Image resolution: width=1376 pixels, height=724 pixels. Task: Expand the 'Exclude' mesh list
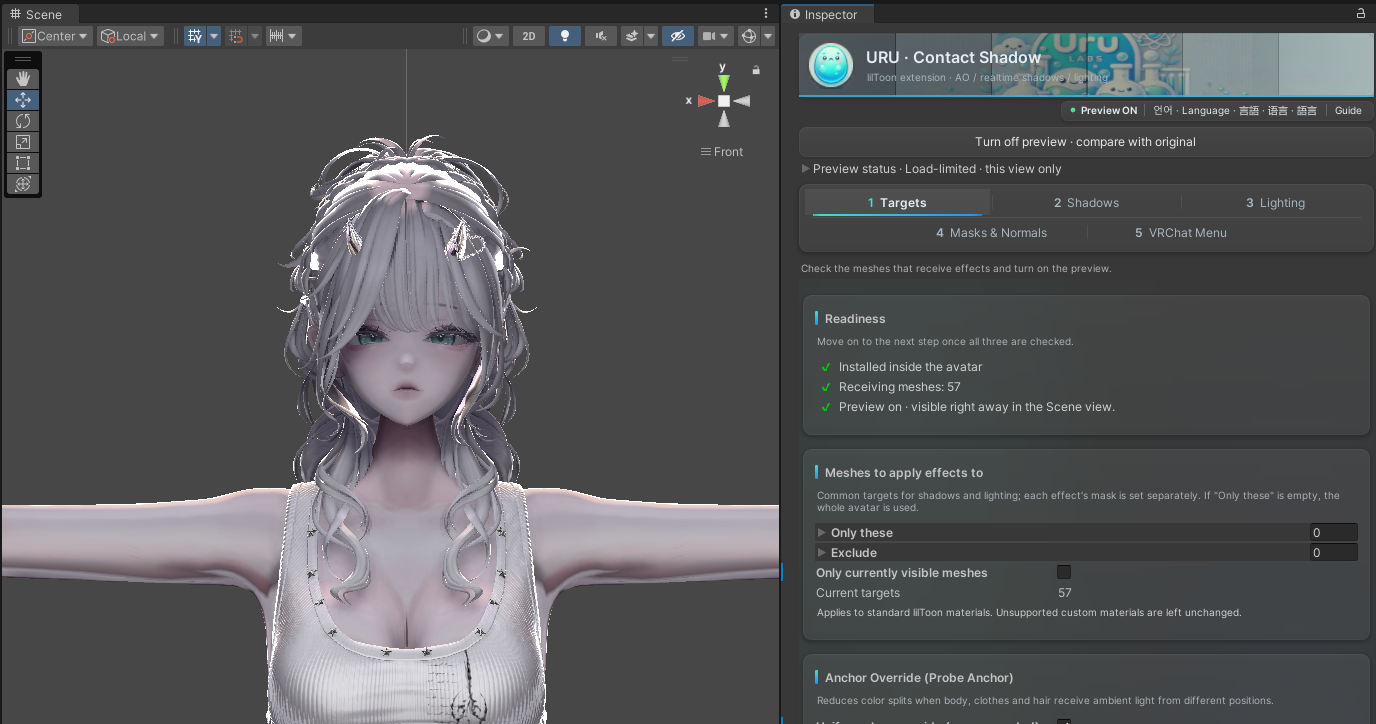(x=822, y=553)
